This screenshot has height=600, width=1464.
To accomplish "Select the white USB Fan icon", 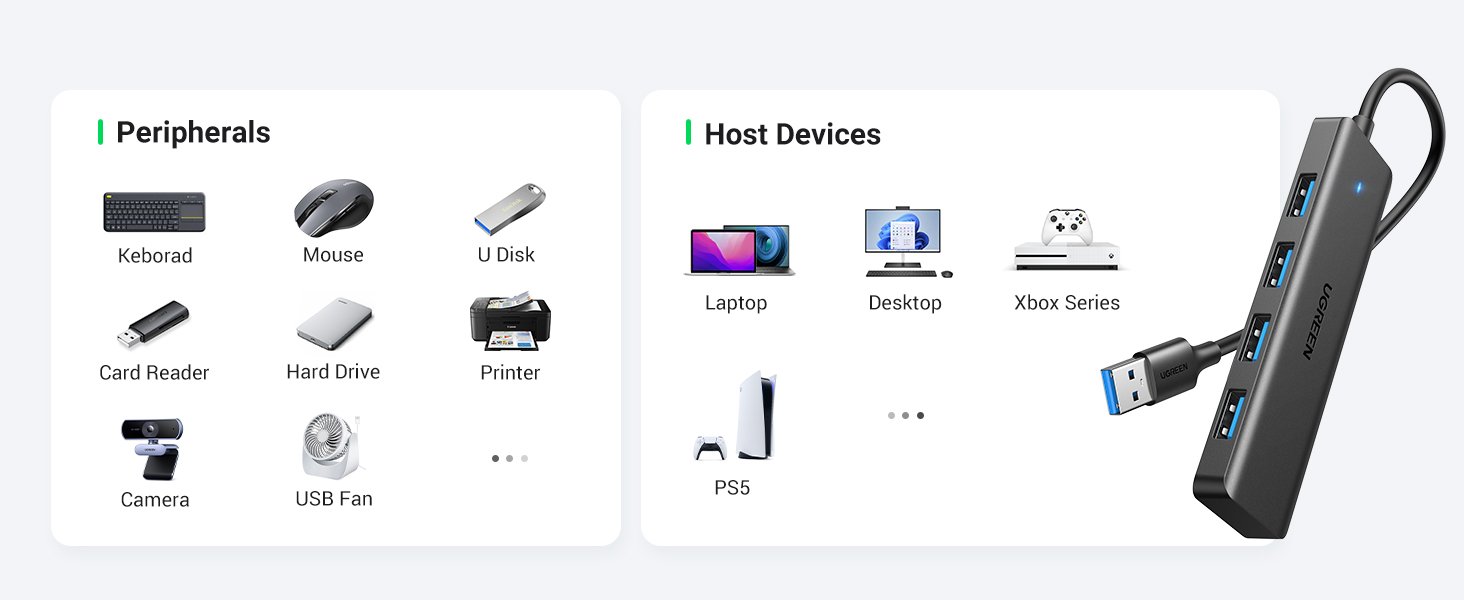I will 333,446.
